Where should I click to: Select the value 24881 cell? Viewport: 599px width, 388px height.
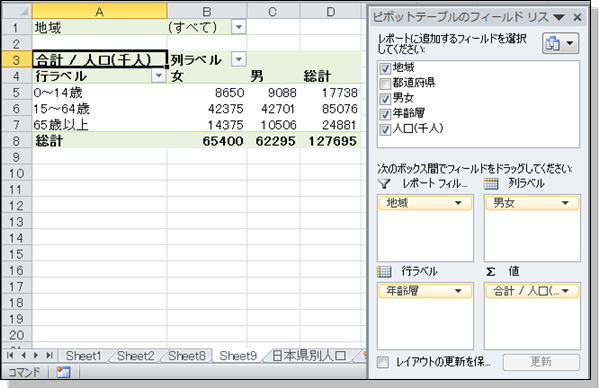(331, 125)
